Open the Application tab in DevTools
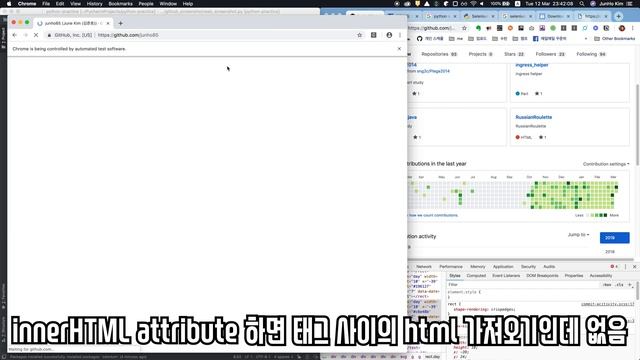640x360 pixels. coord(503,267)
